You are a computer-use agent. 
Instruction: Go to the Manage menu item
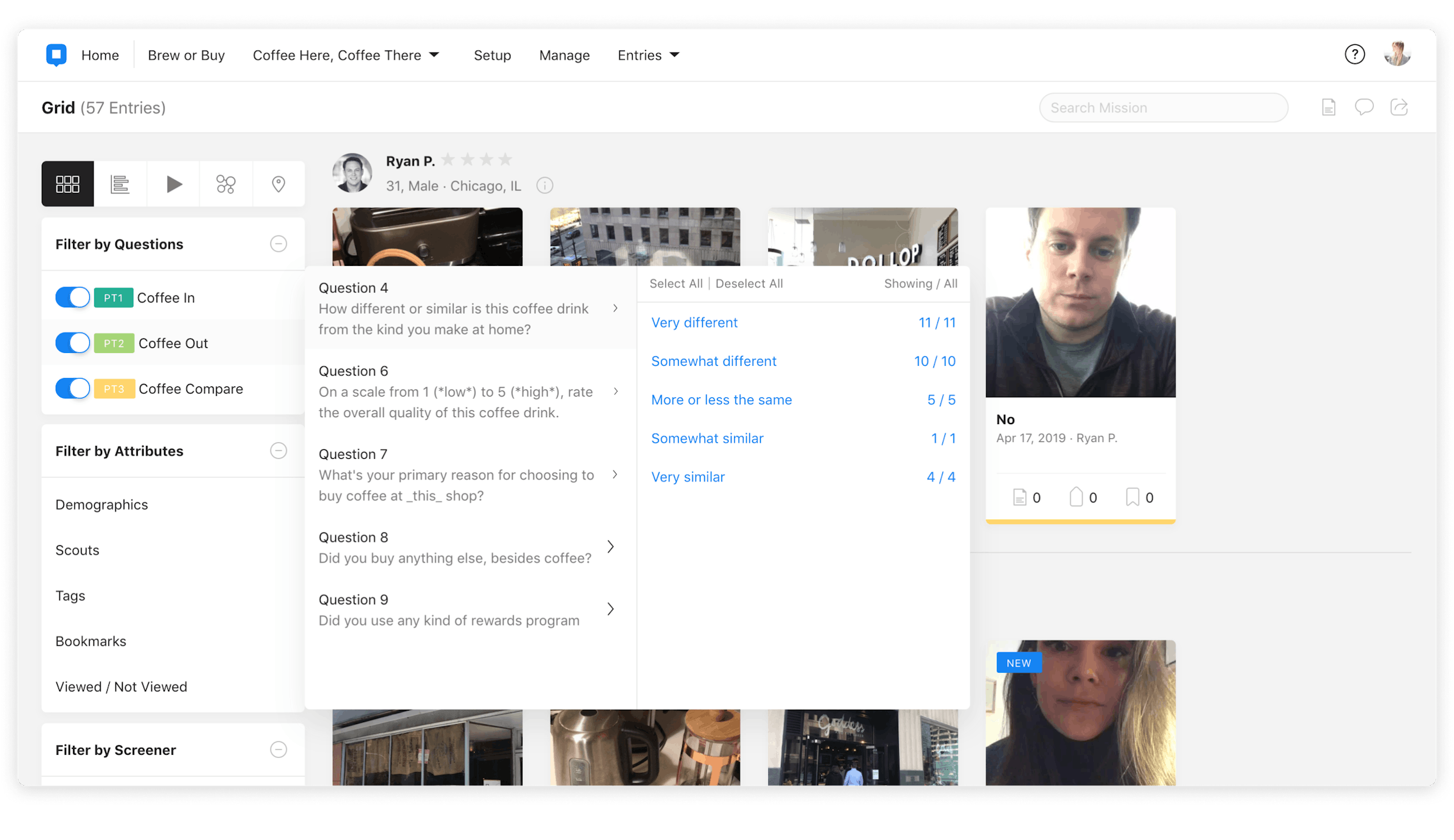point(564,55)
